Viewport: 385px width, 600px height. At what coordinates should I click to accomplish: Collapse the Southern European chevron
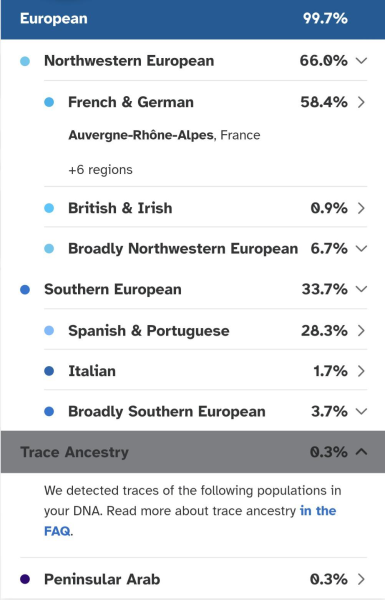[x=361, y=289]
